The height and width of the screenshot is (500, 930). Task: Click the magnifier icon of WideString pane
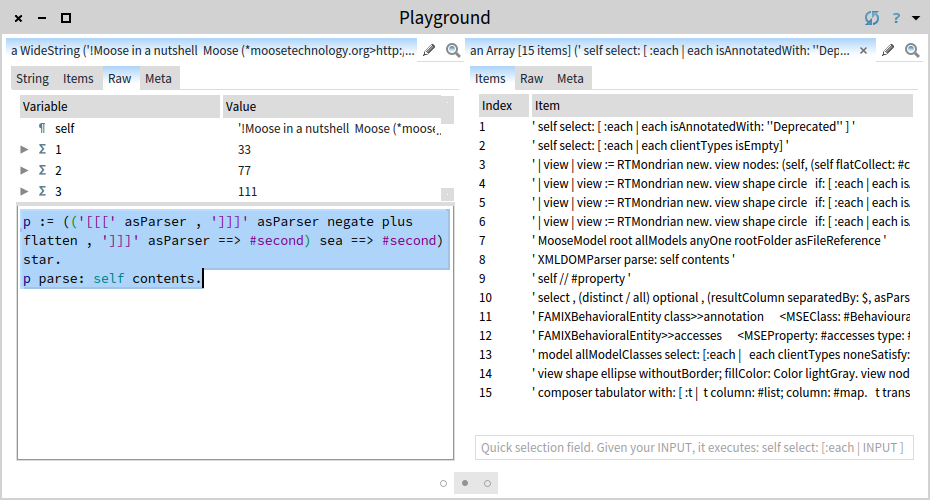(x=453, y=50)
